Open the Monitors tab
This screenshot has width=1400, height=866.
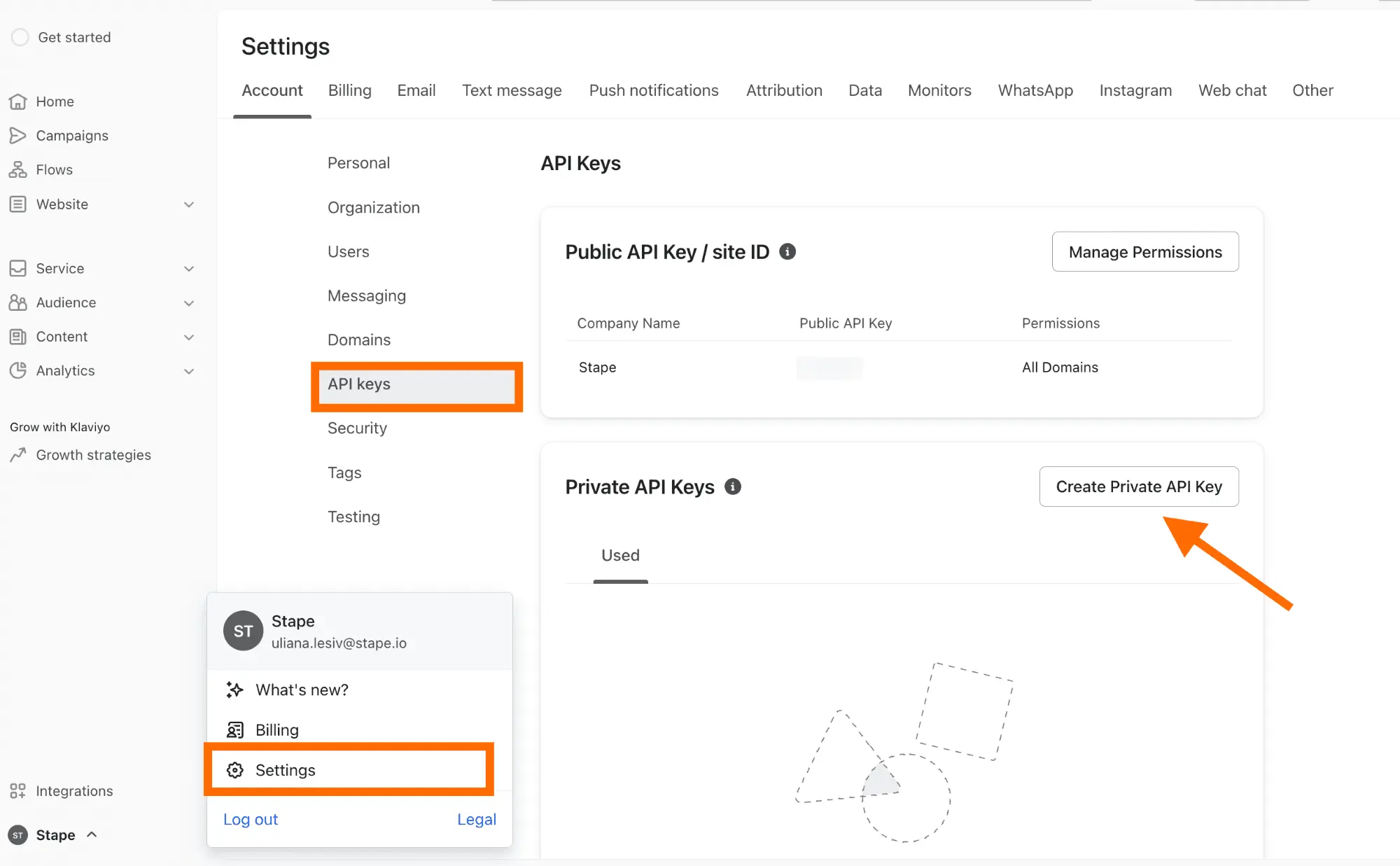(x=939, y=90)
